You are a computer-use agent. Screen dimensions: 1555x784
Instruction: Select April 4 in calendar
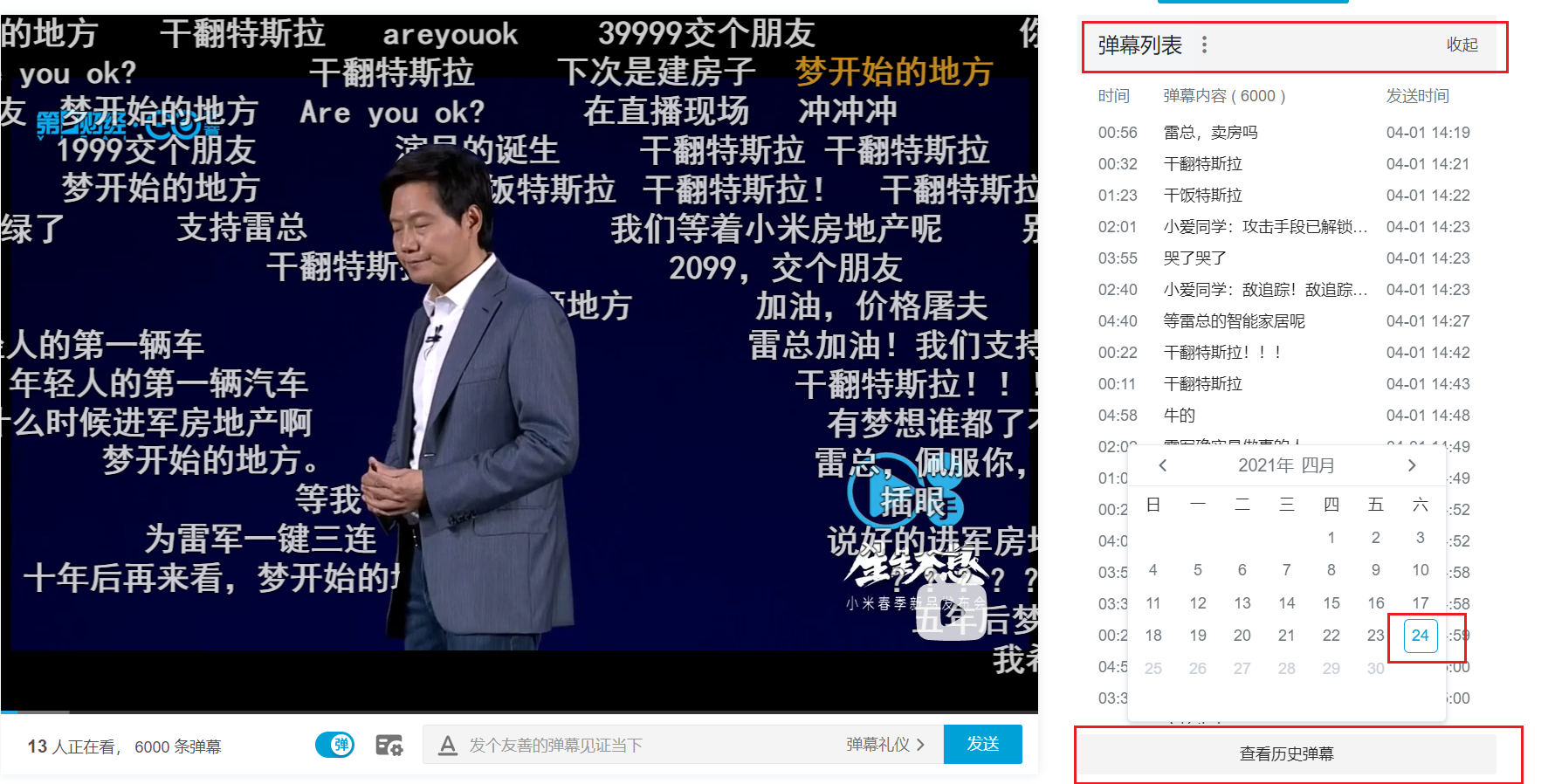coord(1153,570)
